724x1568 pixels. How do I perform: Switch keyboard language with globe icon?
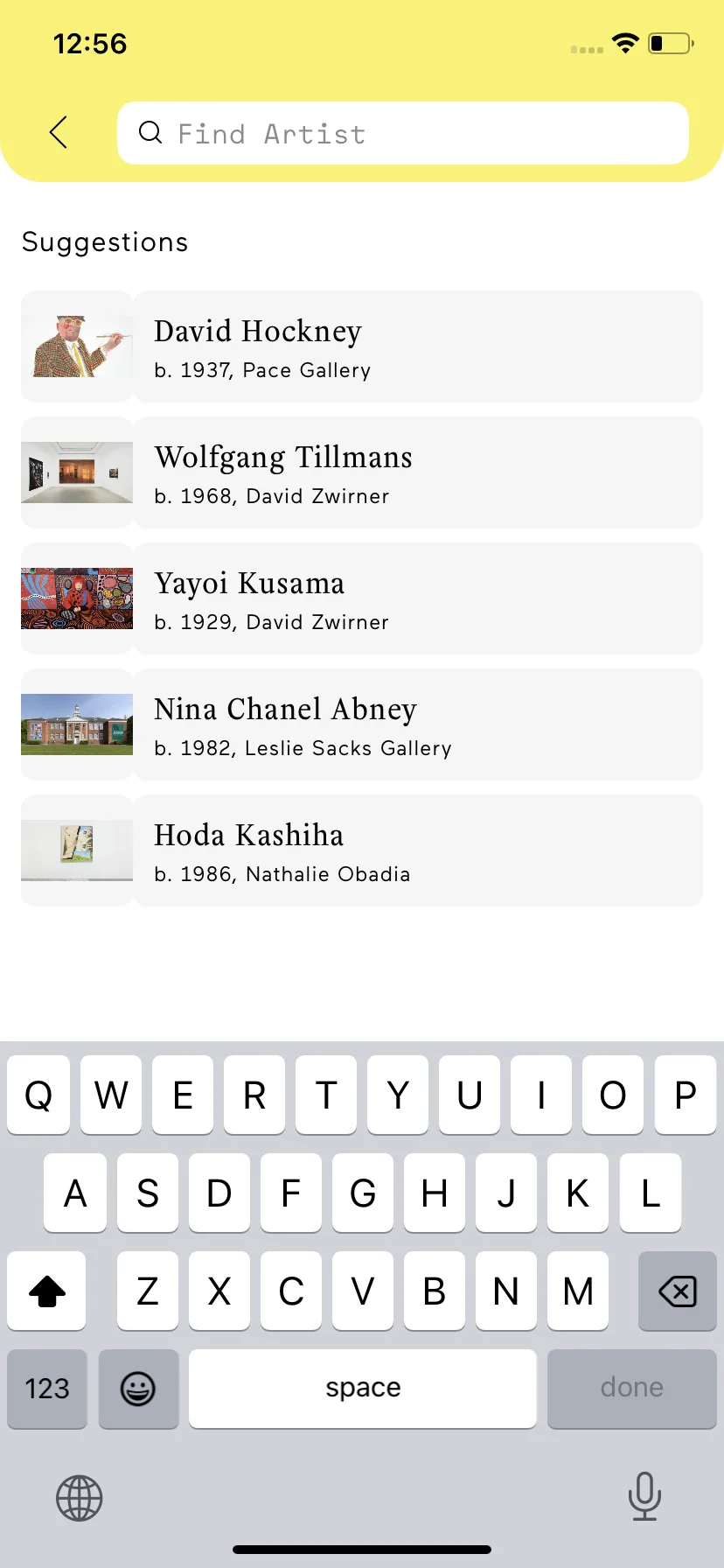80,1498
